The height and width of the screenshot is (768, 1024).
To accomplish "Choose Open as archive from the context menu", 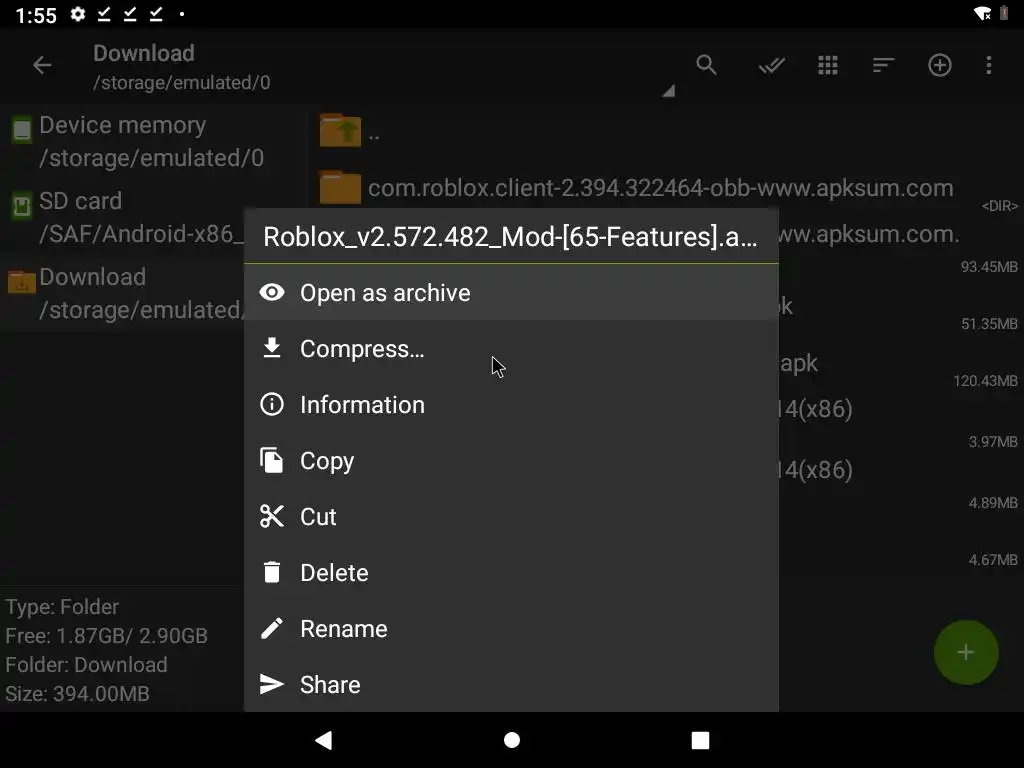I will (x=511, y=293).
